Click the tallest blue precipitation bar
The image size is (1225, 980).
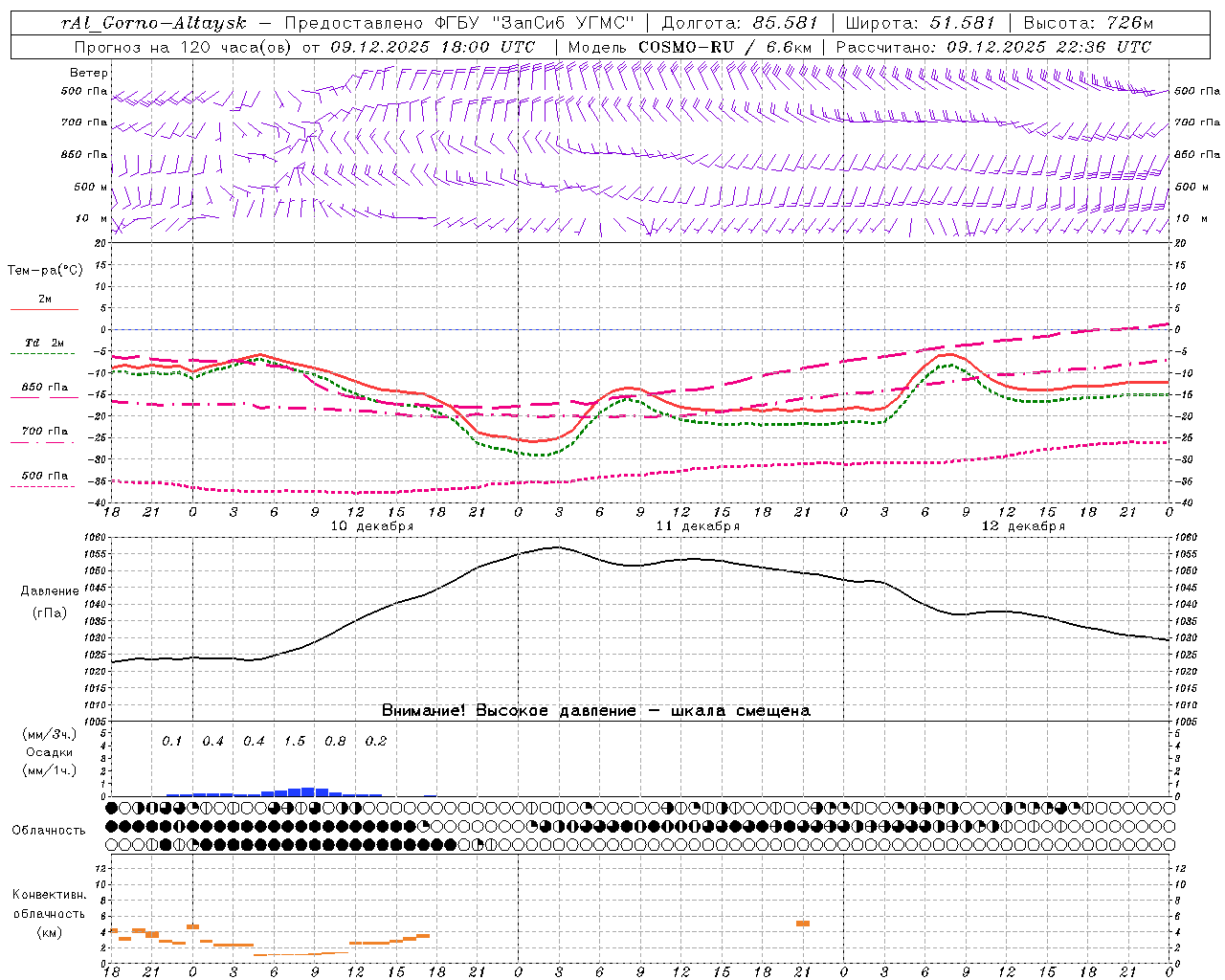pos(308,791)
